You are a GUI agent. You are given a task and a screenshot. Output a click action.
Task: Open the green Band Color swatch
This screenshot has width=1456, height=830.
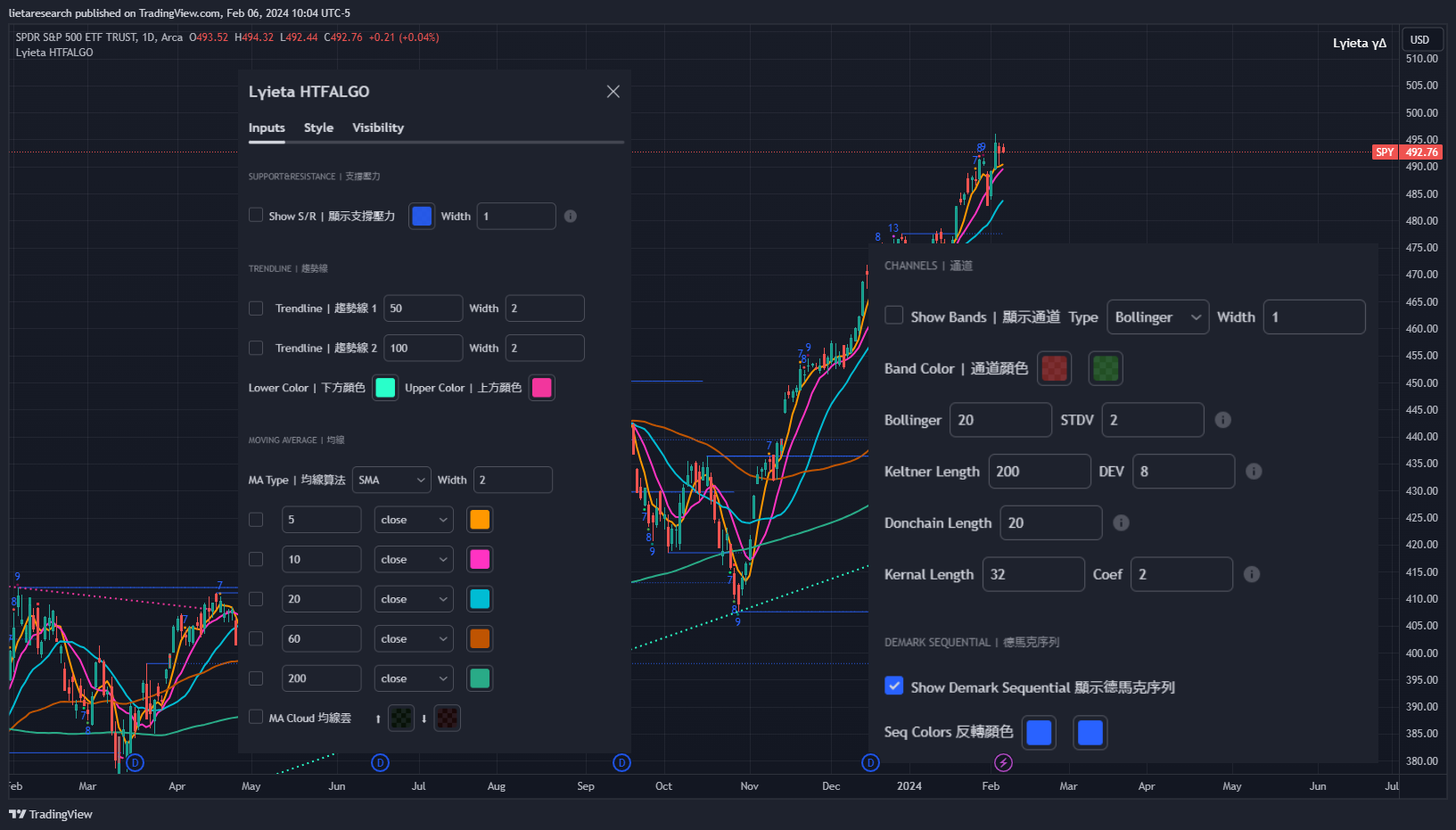[x=1106, y=368]
